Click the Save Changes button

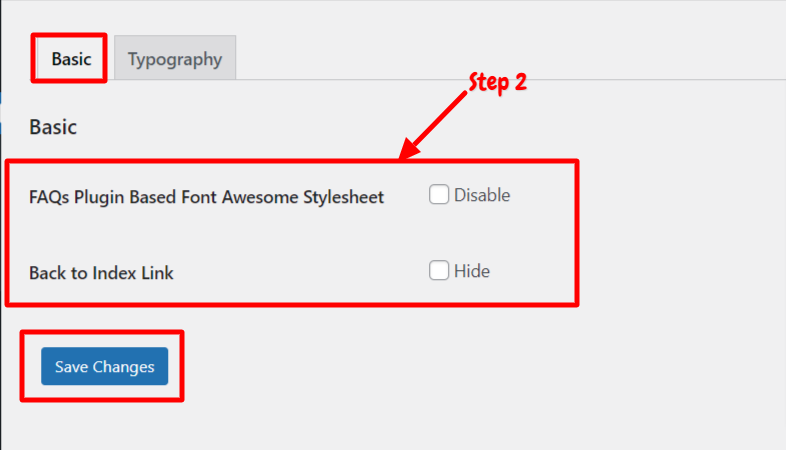tap(104, 366)
